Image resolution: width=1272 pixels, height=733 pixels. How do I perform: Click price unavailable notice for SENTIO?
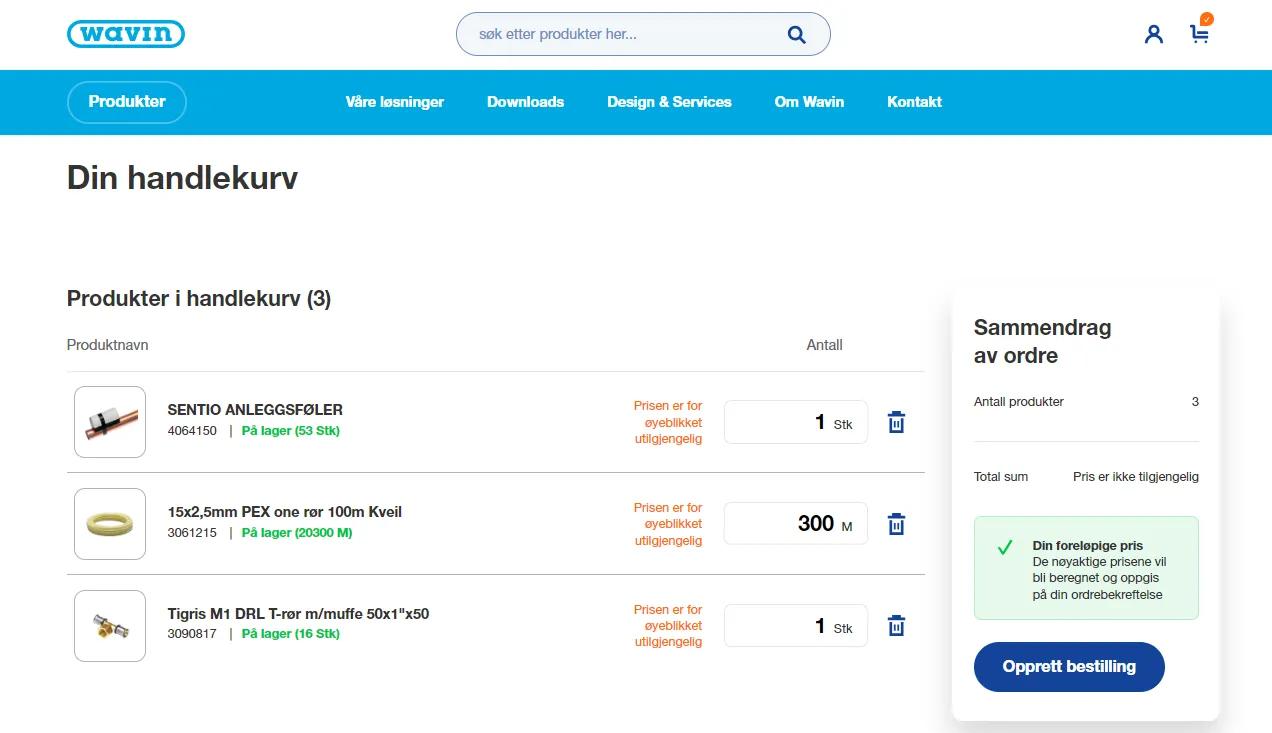[668, 422]
